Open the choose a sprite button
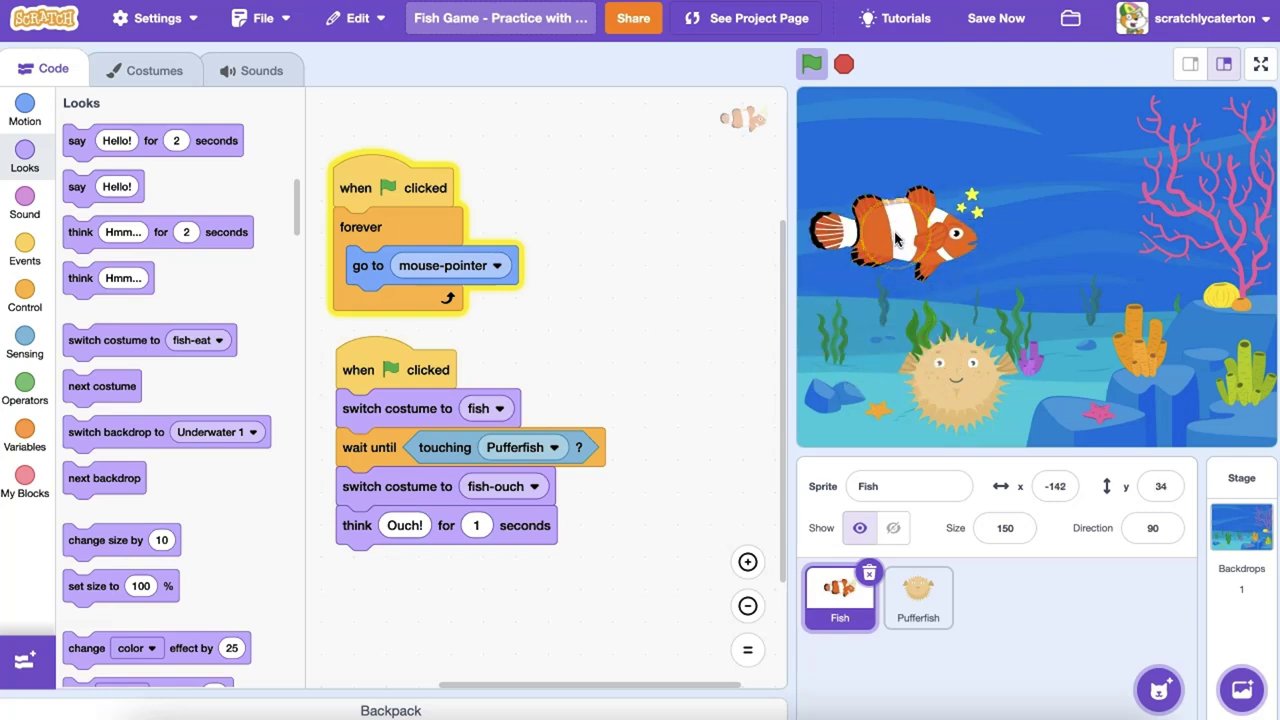The image size is (1280, 720). tap(1159, 689)
